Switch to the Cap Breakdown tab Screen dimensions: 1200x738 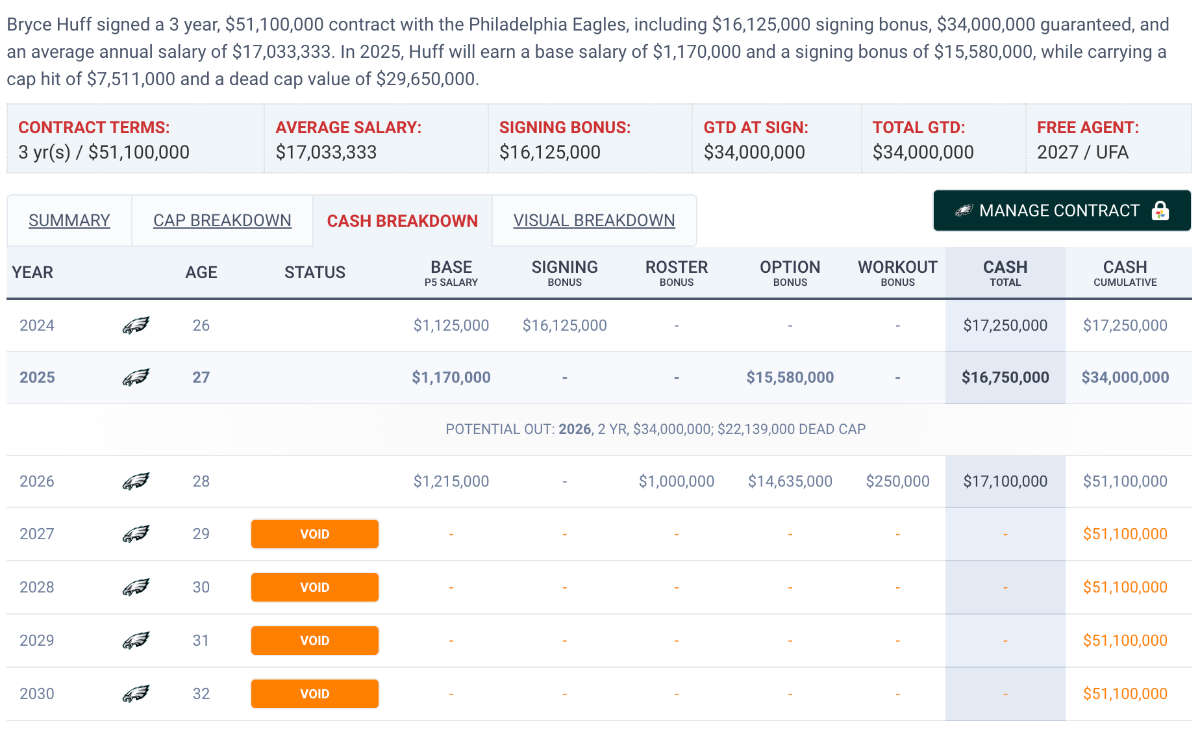[222, 221]
